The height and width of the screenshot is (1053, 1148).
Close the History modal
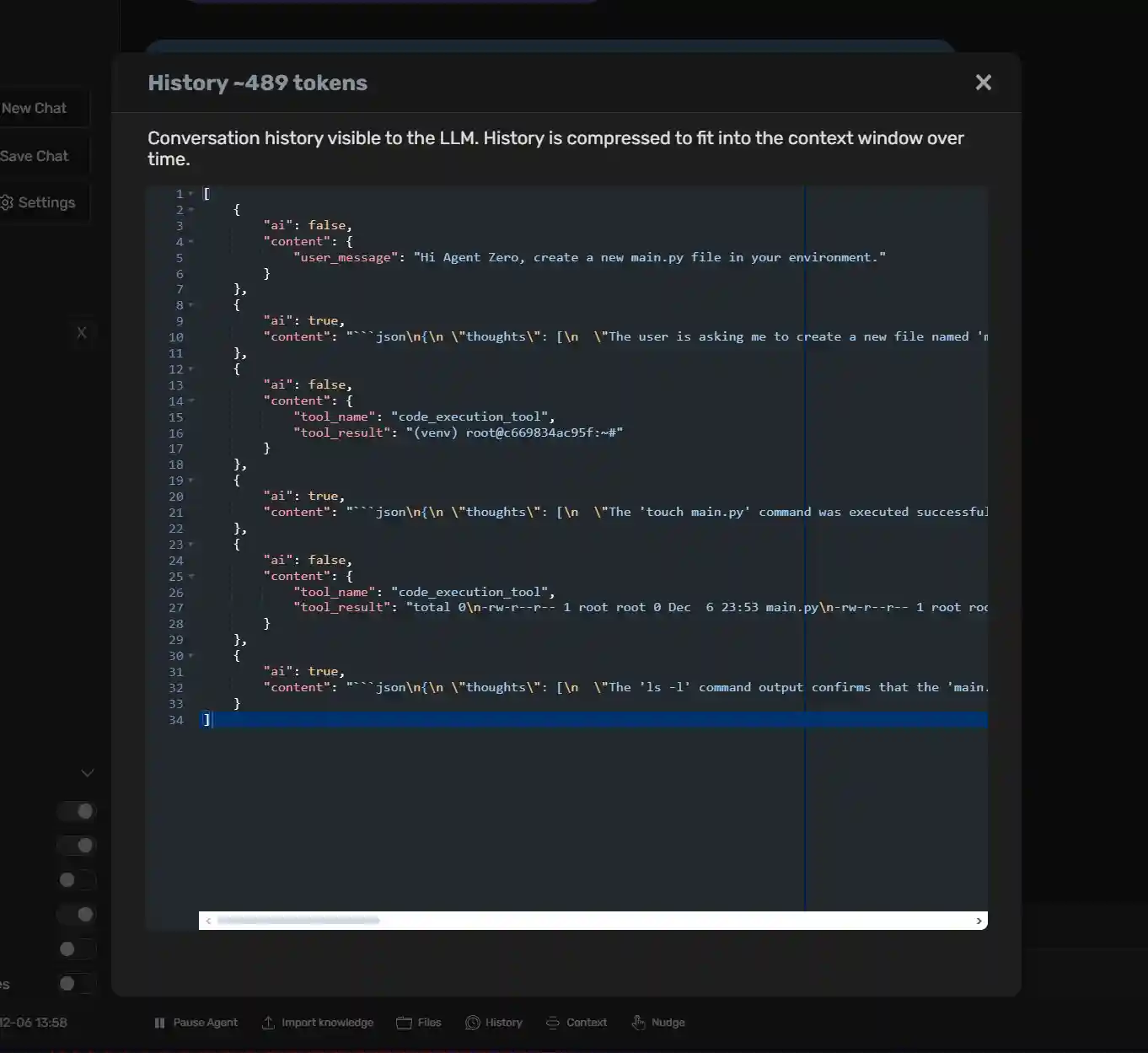pyautogui.click(x=983, y=83)
